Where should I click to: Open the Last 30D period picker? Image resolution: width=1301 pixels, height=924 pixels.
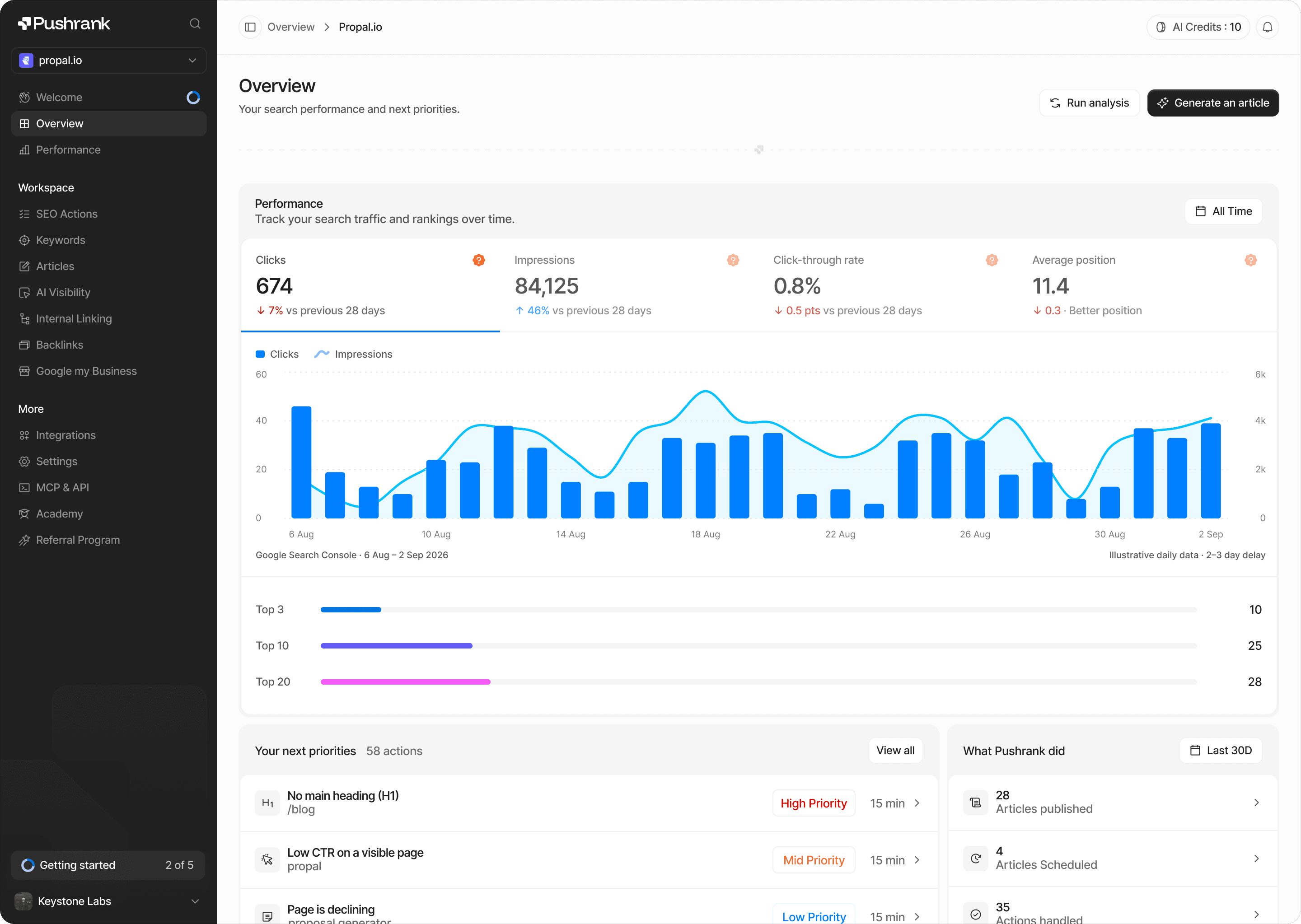coord(1221,751)
